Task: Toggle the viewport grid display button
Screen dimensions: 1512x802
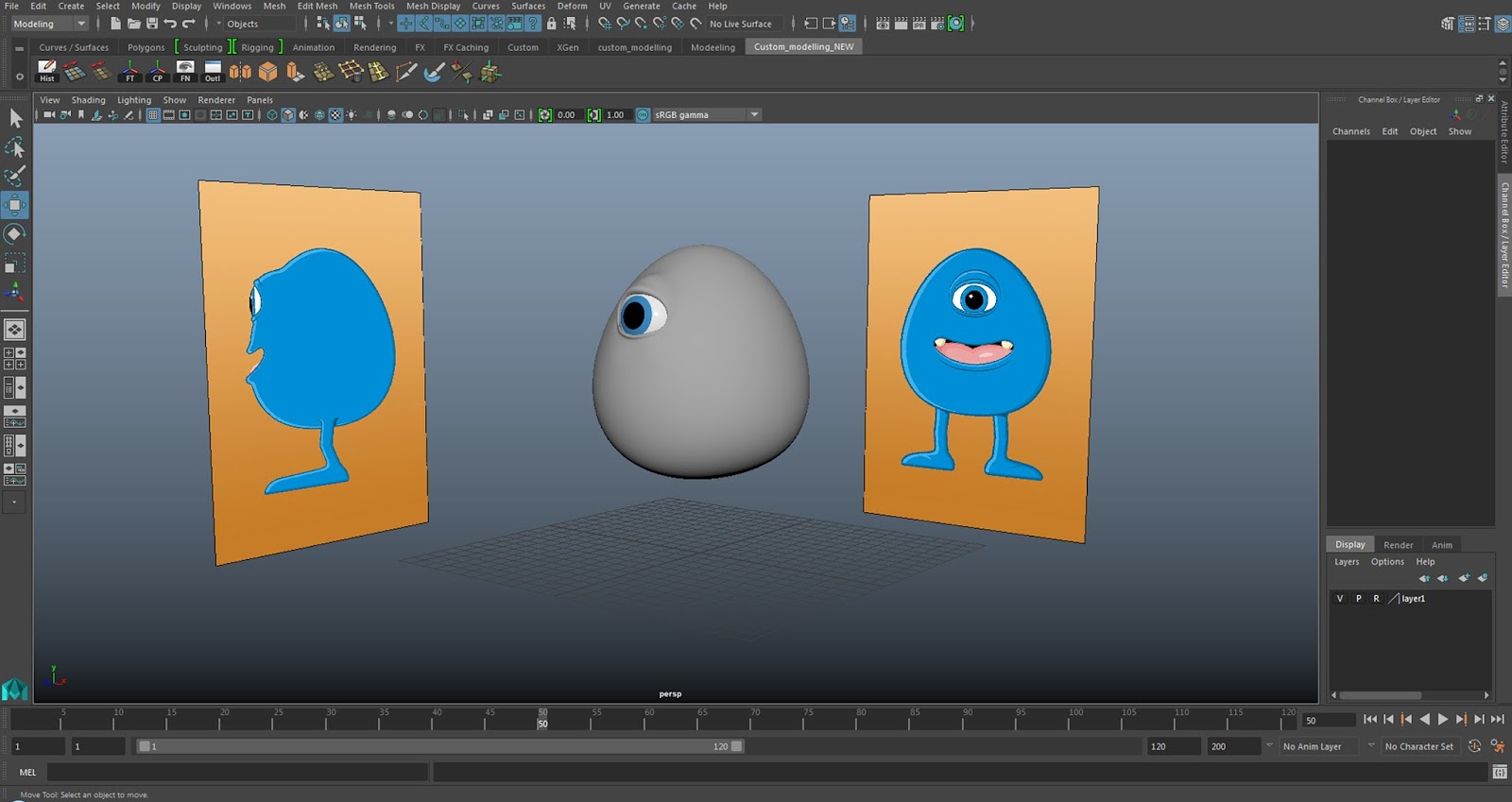Action: (153, 115)
